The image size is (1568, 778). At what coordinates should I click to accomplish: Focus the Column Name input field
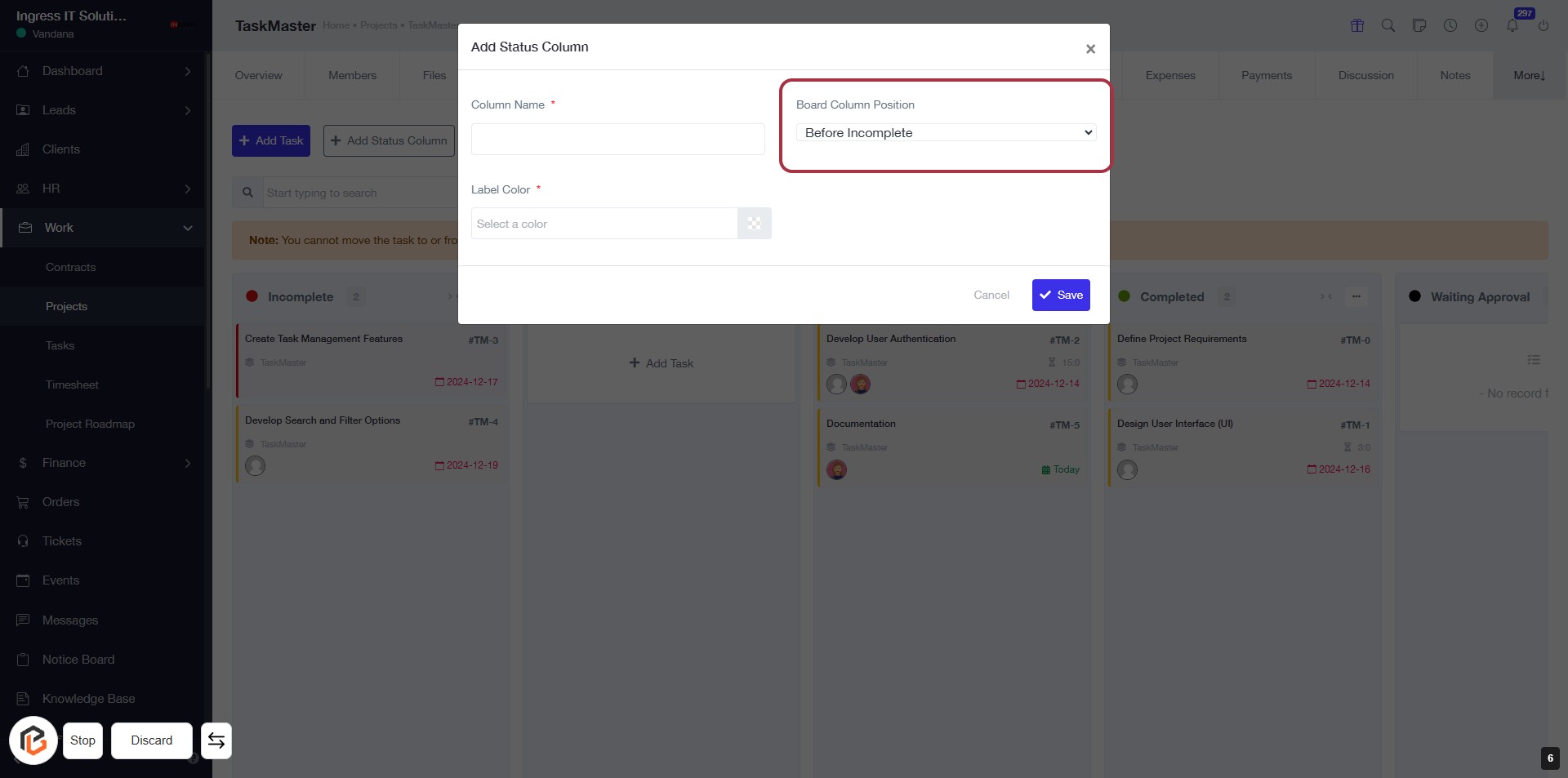618,140
